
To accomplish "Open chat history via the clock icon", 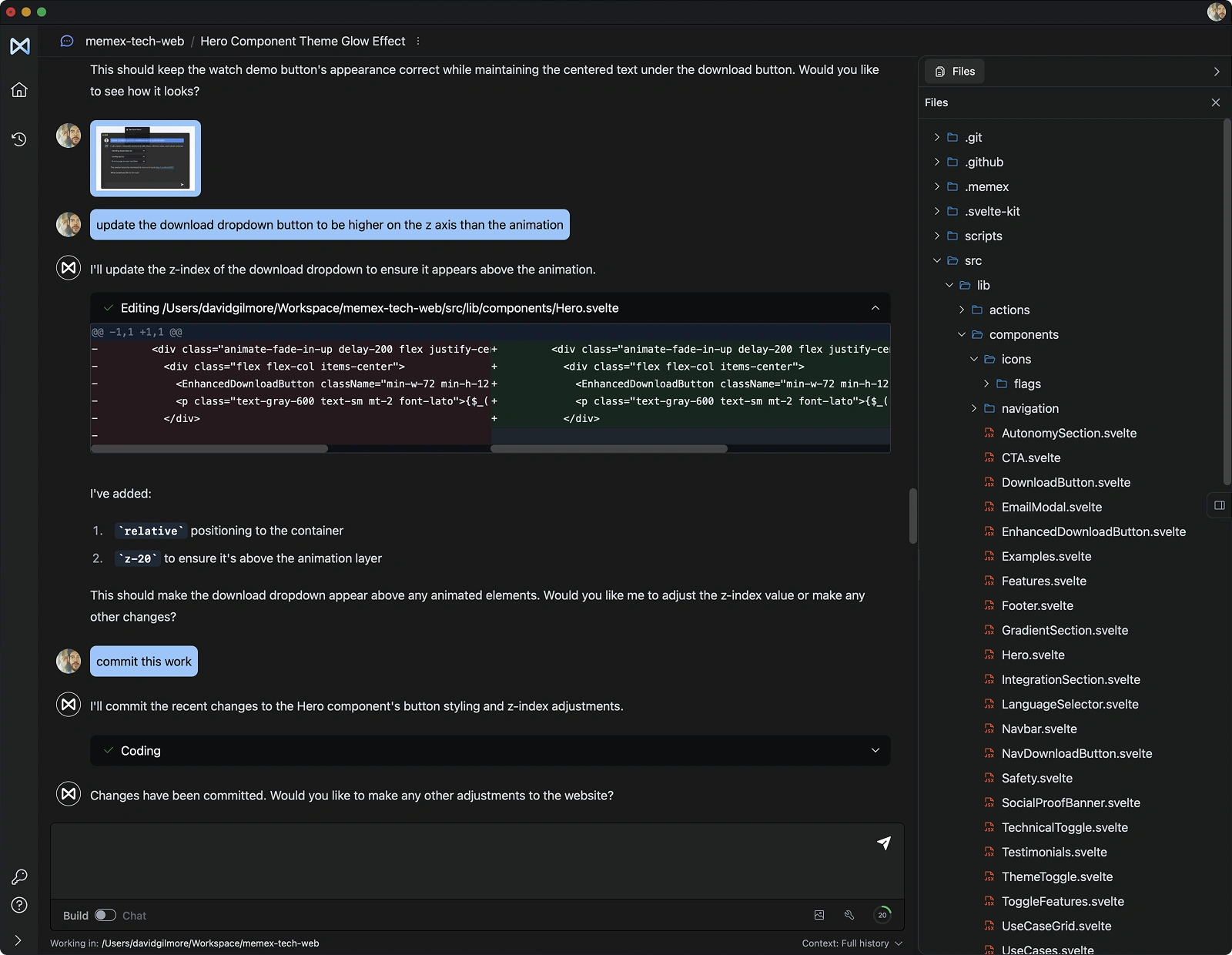I will point(19,139).
